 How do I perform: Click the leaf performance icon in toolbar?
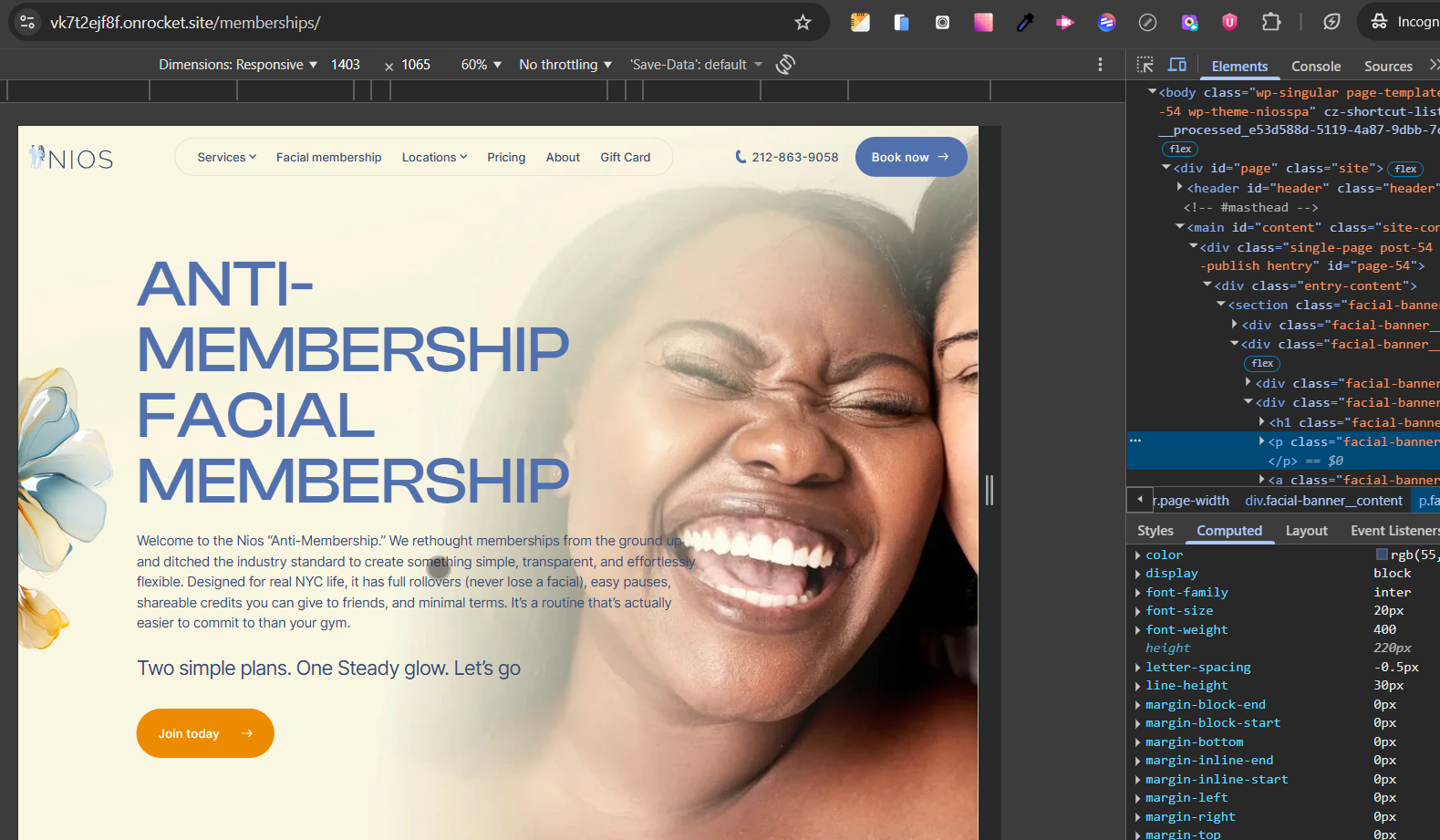coord(1331,22)
